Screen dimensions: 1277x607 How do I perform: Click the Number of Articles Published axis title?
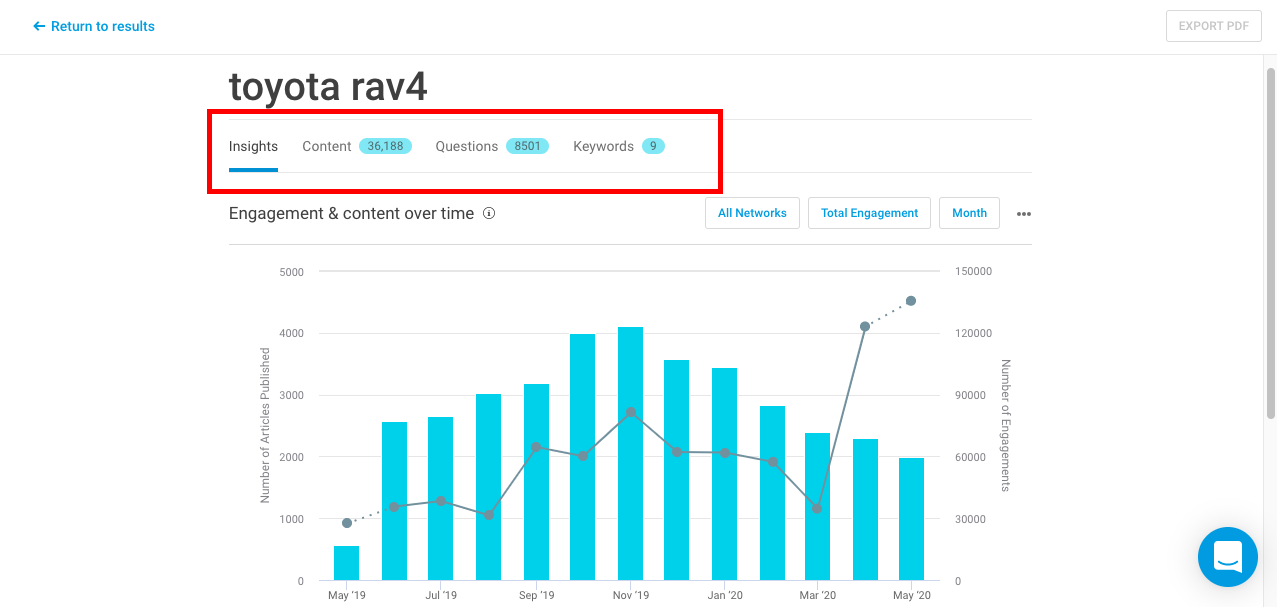266,425
